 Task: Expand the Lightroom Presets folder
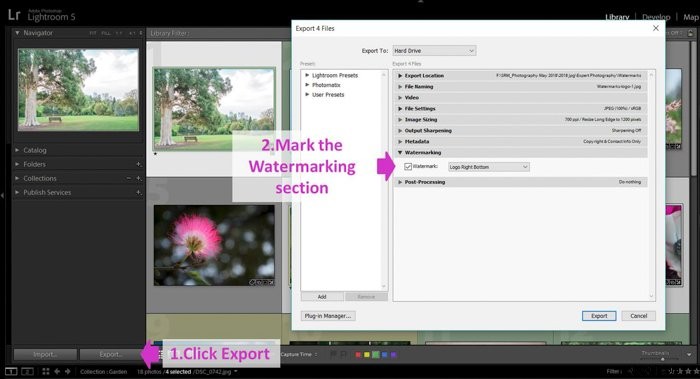(x=307, y=75)
